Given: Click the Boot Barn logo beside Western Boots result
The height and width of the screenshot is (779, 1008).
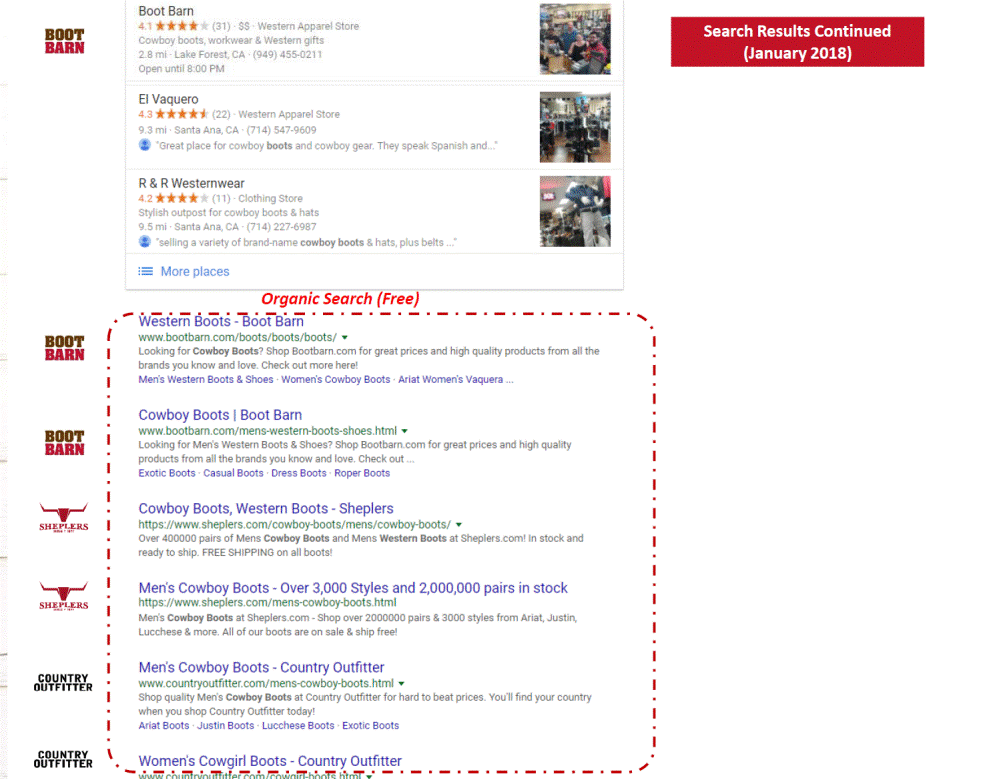Looking at the screenshot, I should (x=64, y=348).
